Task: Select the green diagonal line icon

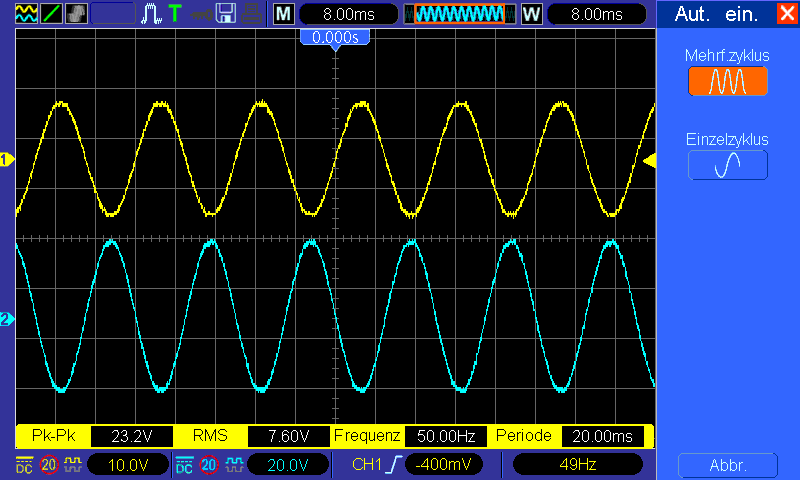Action: [51, 14]
